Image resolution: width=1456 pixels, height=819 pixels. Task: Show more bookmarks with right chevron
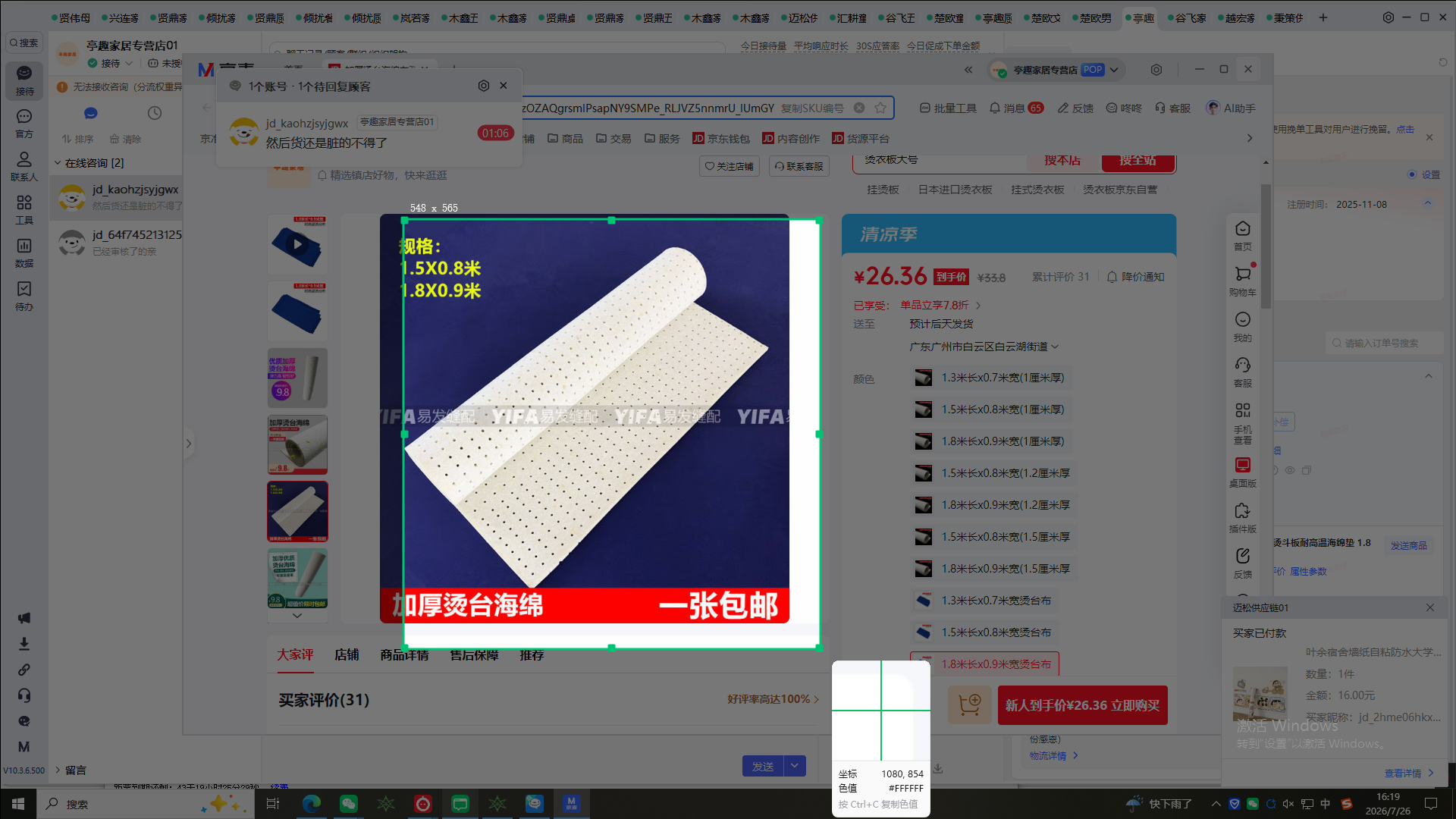click(1250, 138)
